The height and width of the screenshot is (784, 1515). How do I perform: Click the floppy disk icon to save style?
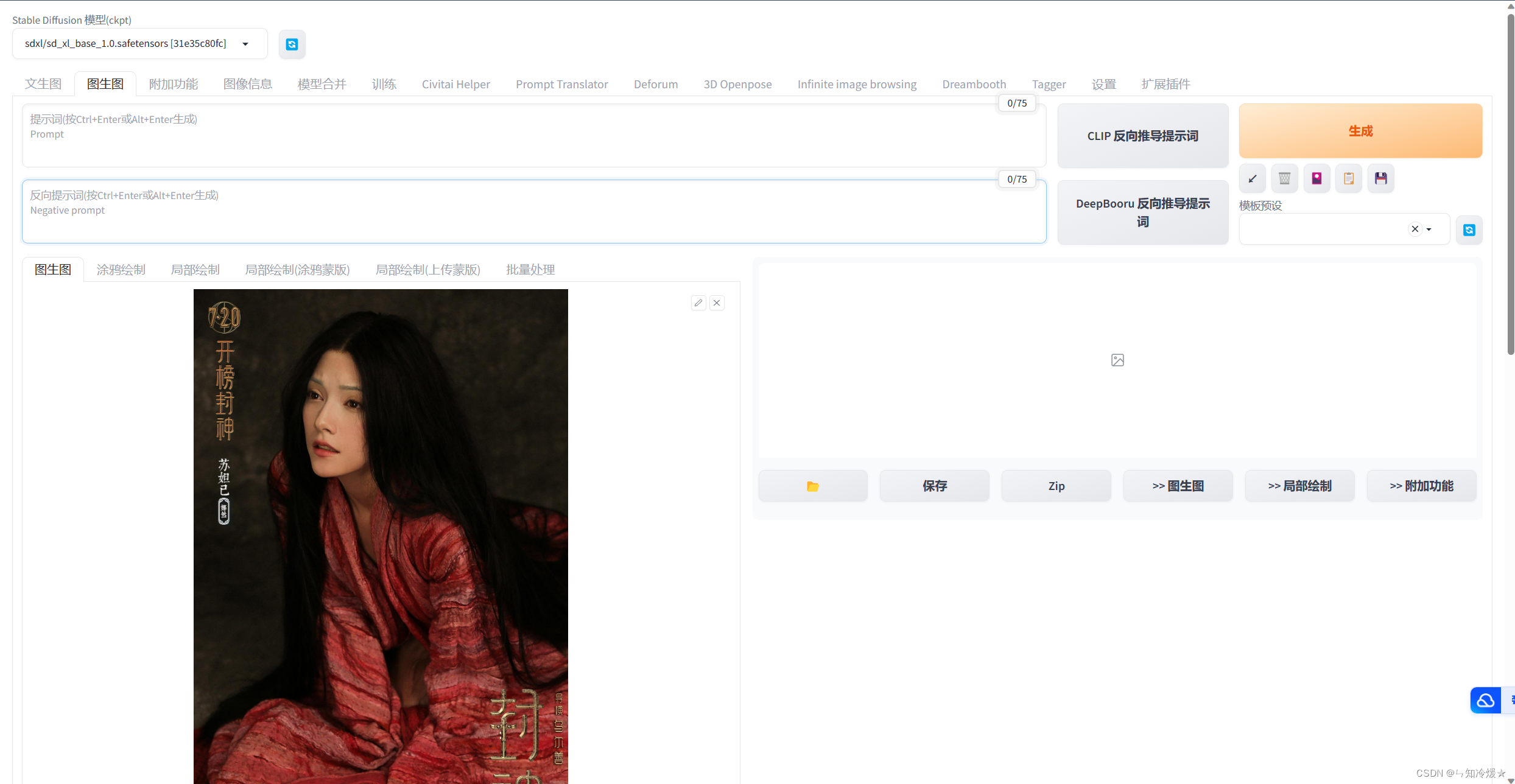pyautogui.click(x=1380, y=178)
